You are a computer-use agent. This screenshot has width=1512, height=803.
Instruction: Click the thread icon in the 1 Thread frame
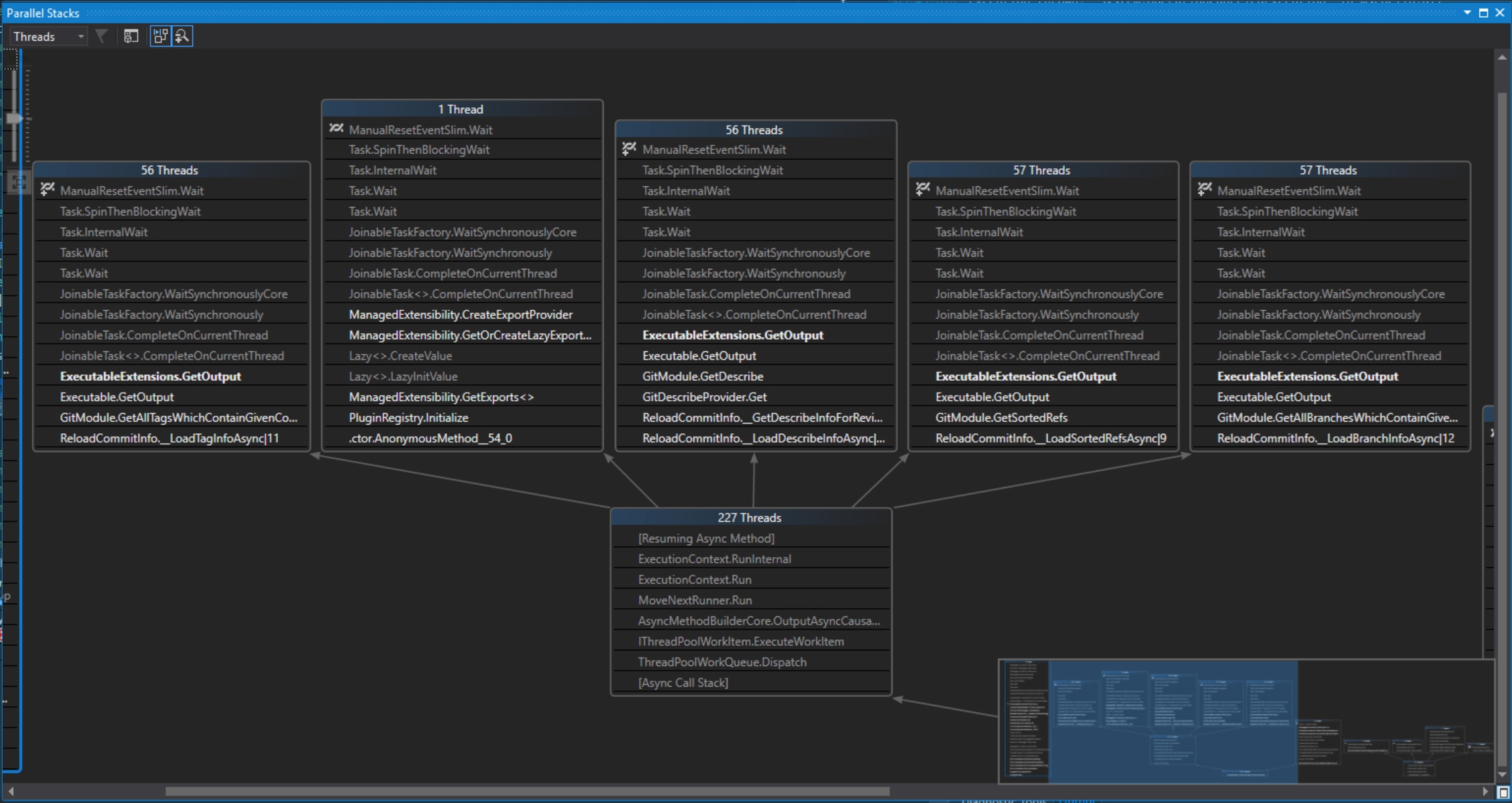tap(336, 129)
